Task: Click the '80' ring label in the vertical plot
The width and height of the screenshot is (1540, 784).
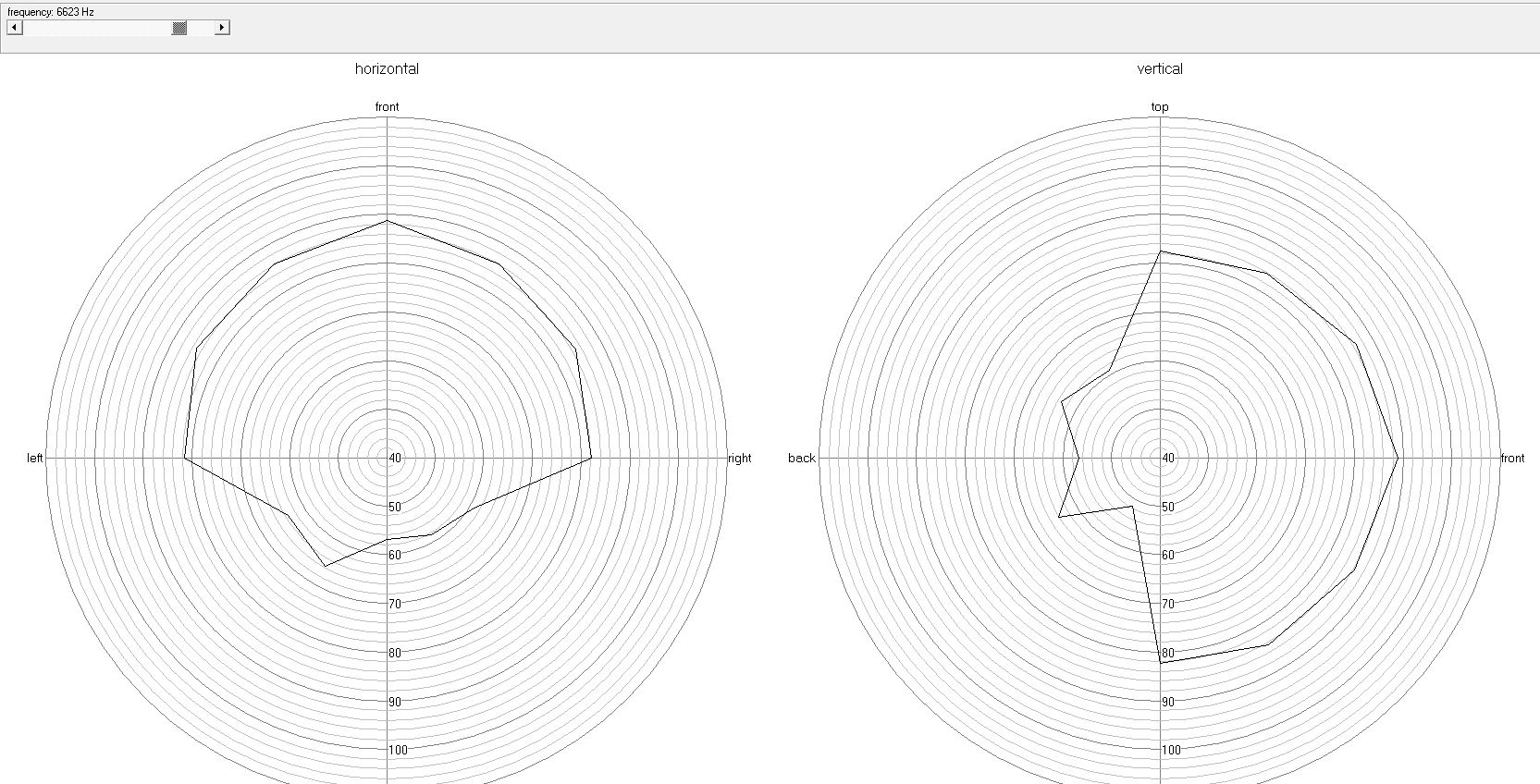Action: 1168,653
